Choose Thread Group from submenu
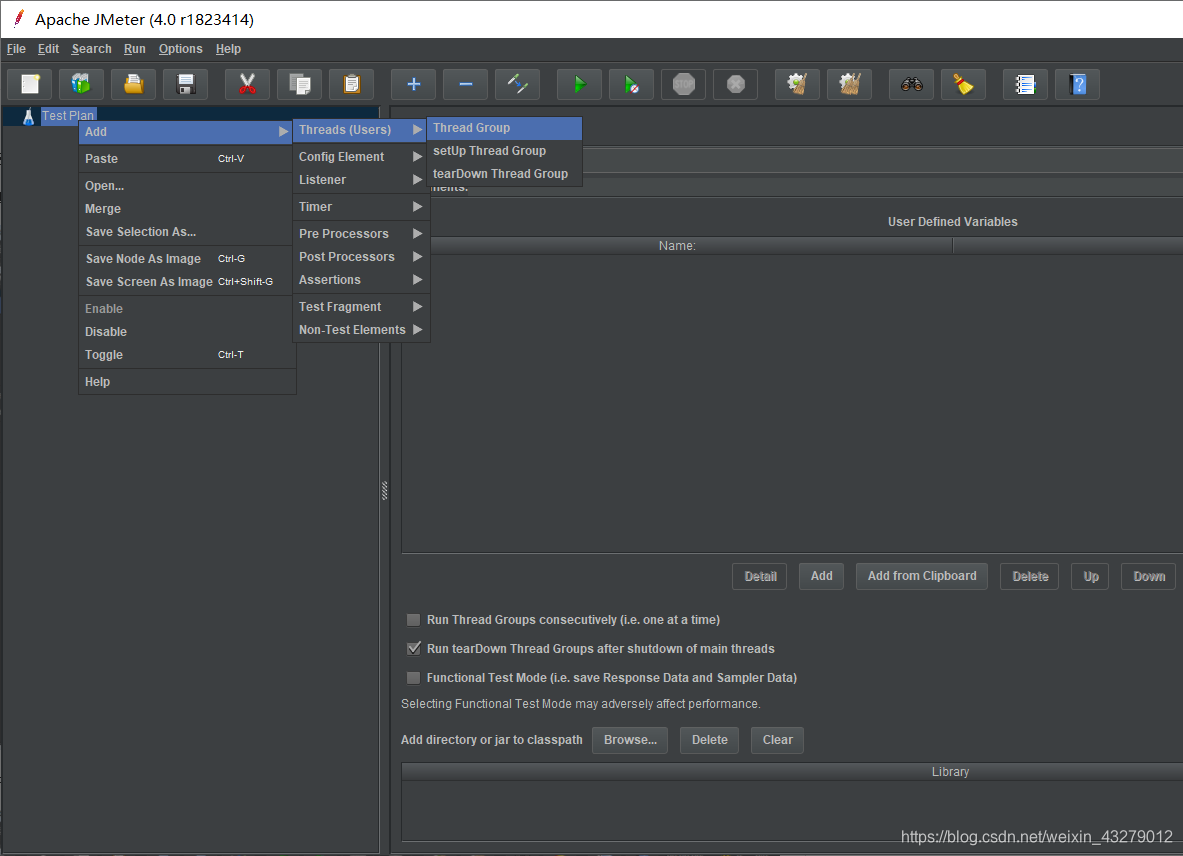 504,128
